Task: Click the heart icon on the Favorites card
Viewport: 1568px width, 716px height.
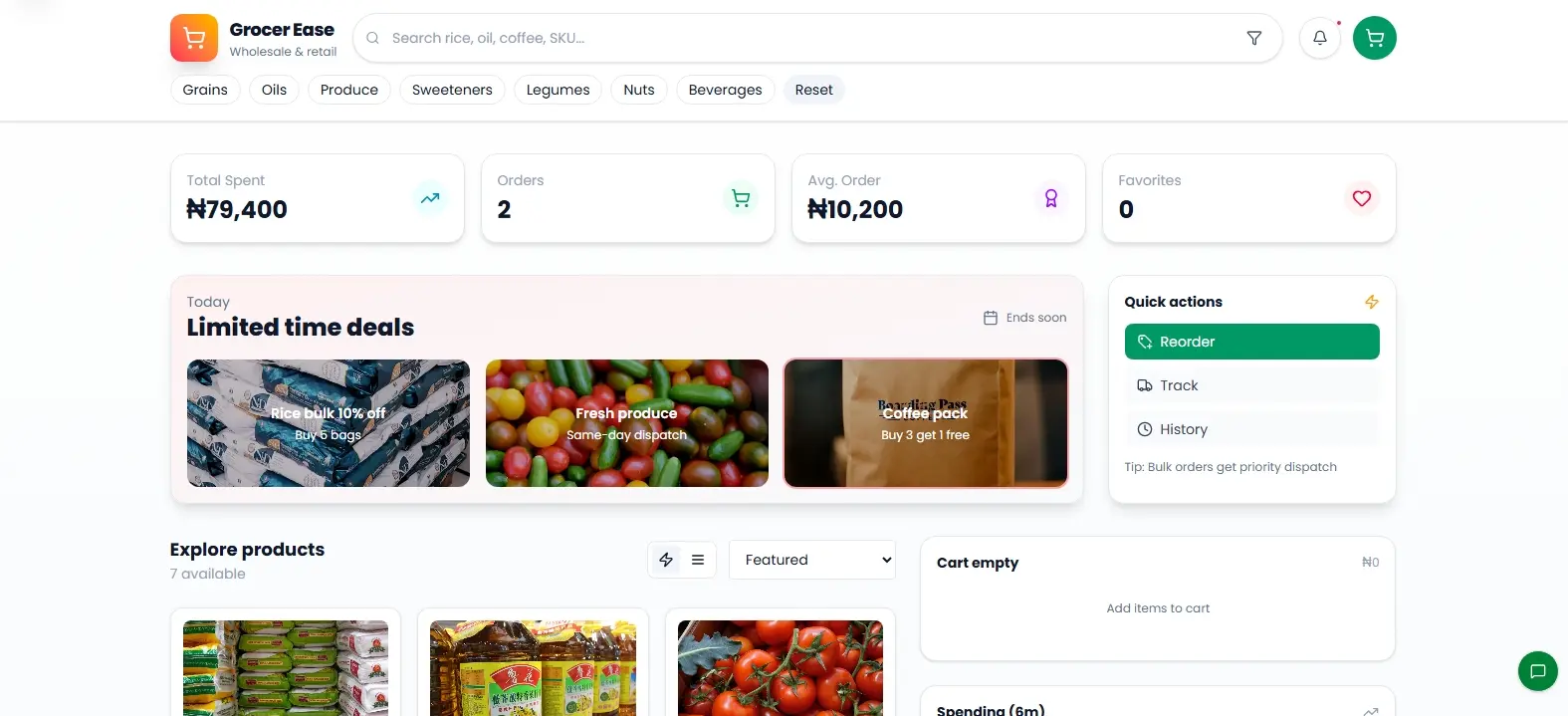Action: tap(1361, 198)
